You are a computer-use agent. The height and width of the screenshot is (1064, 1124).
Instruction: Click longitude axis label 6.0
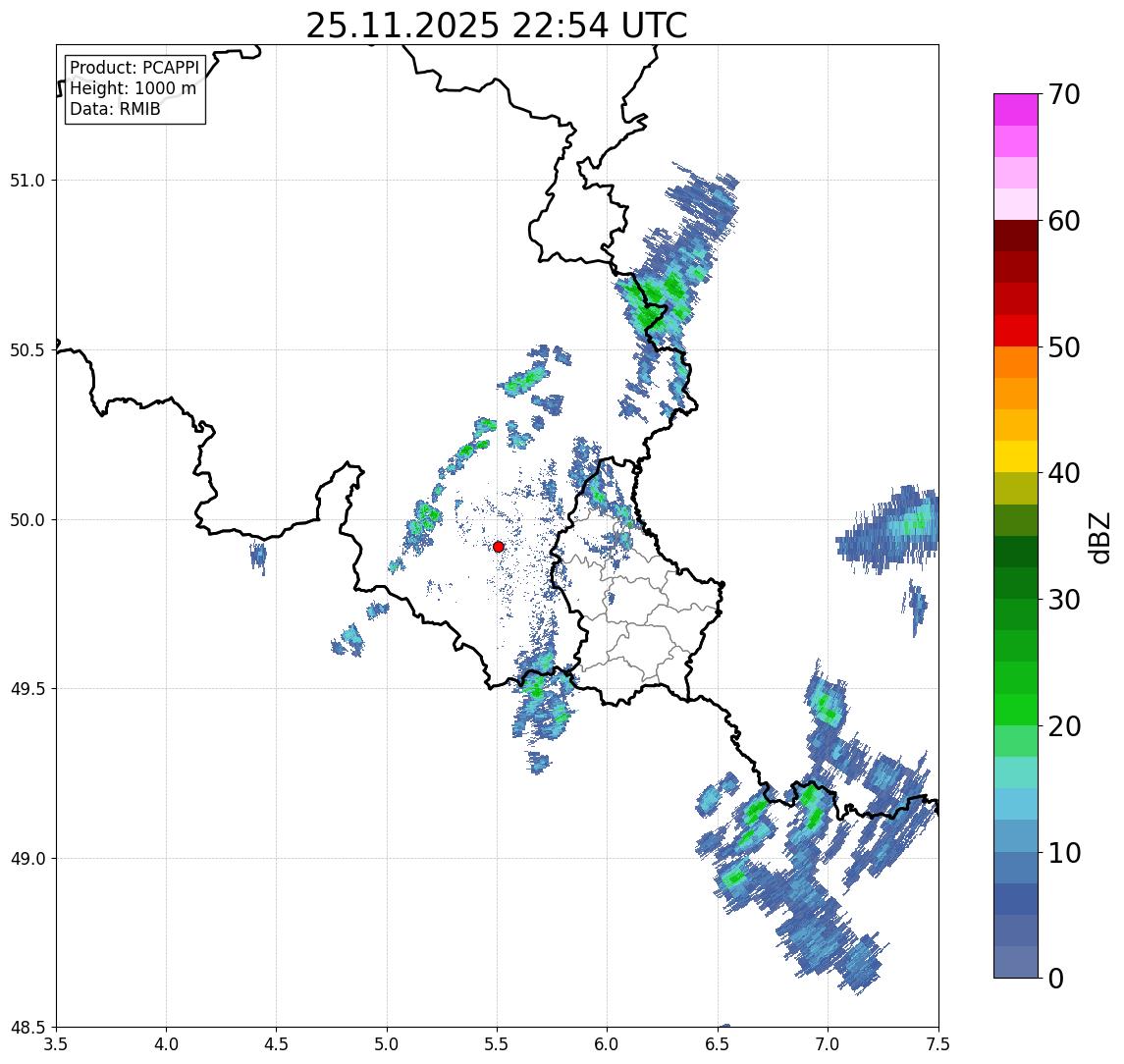[608, 1044]
